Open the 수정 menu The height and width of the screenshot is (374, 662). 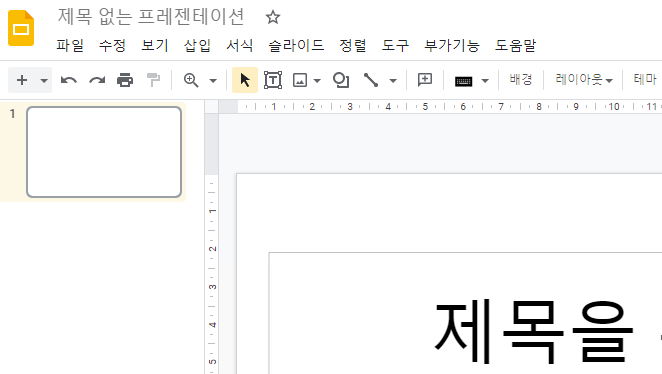click(x=112, y=45)
